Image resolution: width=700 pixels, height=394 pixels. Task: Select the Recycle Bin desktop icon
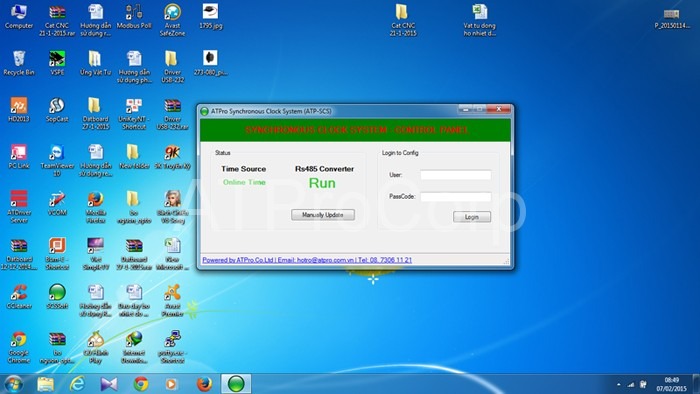[x=19, y=63]
